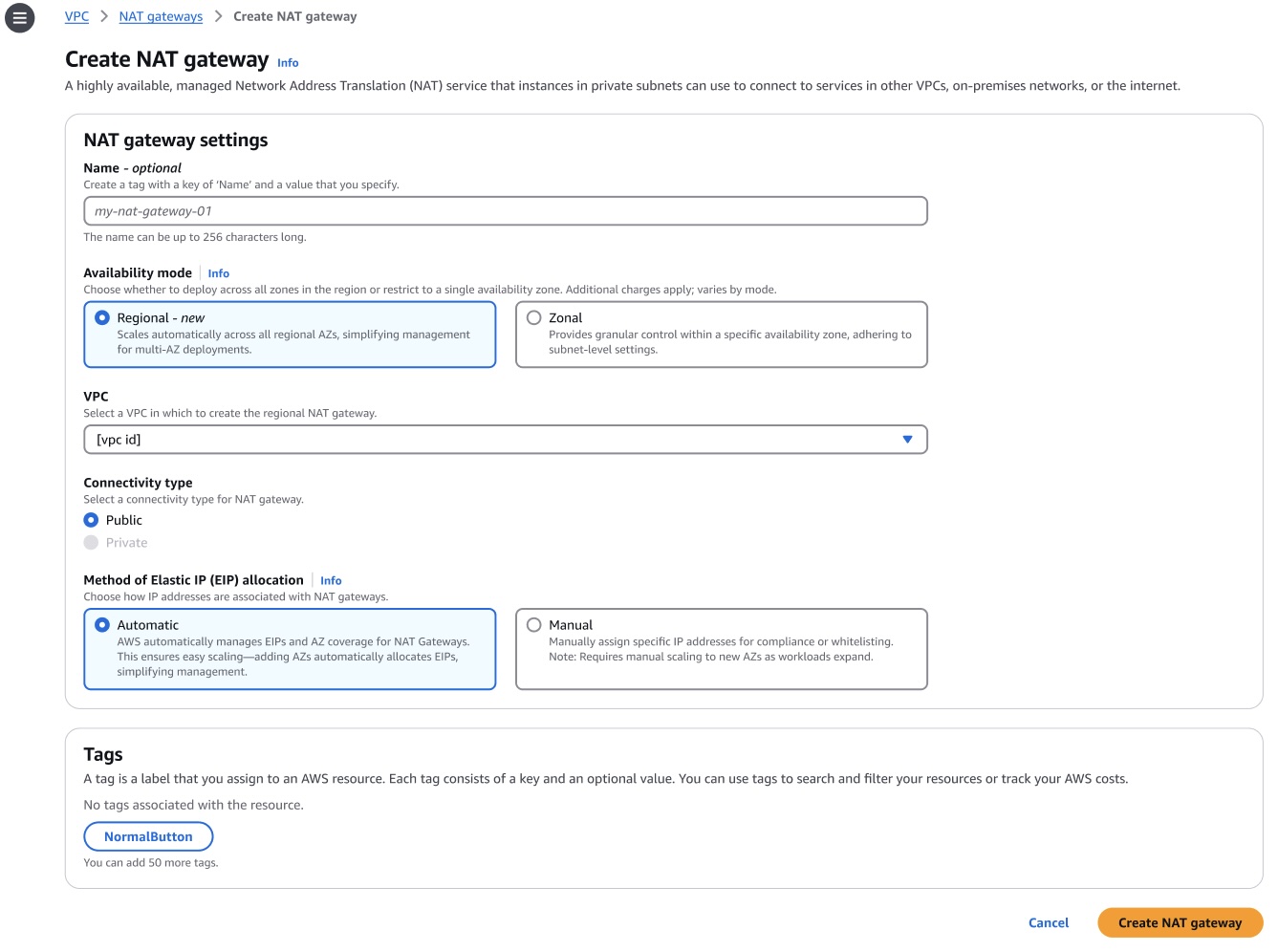
Task: Select Regional availability mode radio
Action: pyautogui.click(x=102, y=317)
